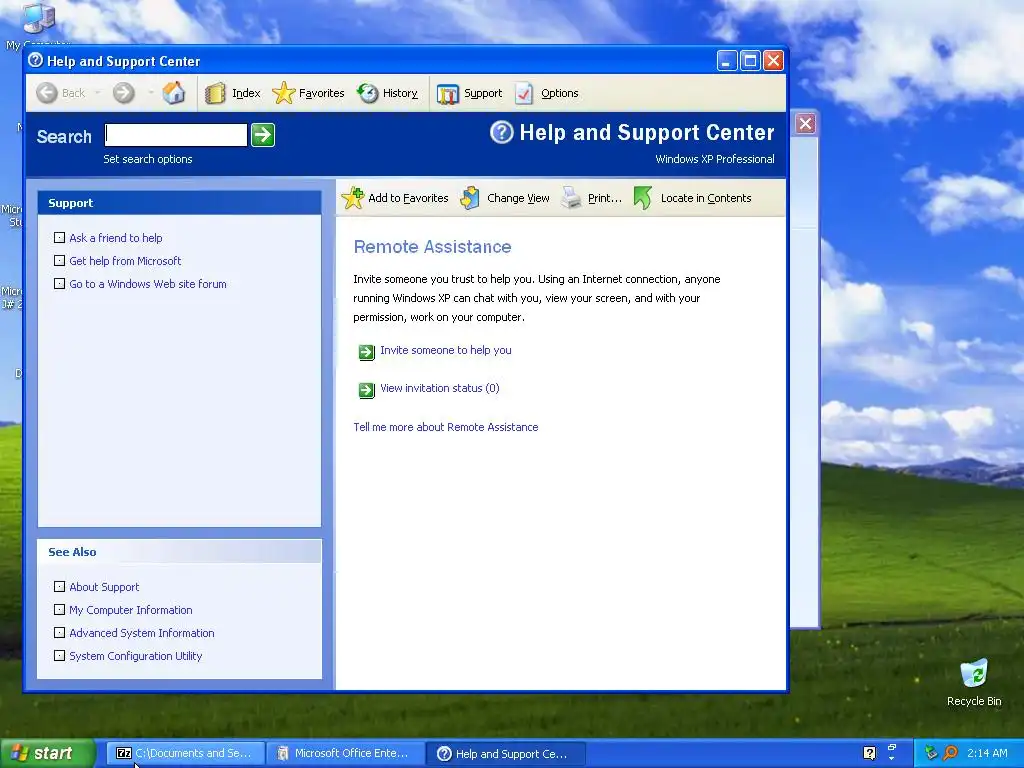Open the Back history dropdown arrow

point(97,93)
